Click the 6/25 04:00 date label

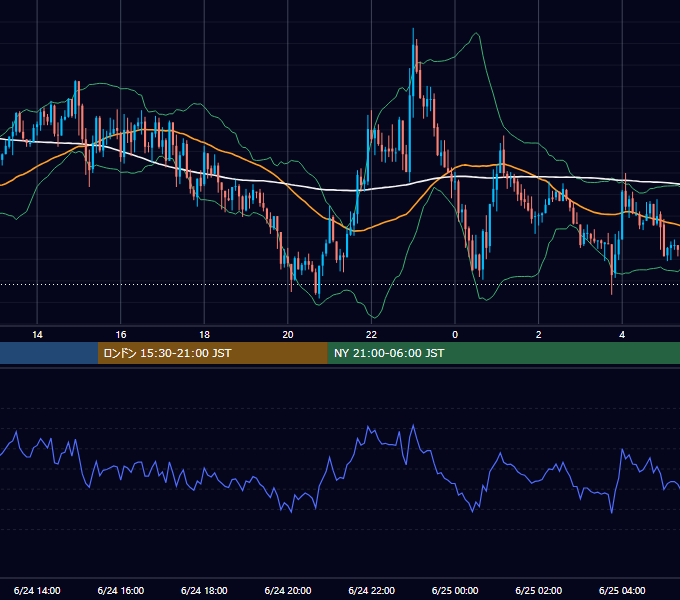tap(622, 590)
